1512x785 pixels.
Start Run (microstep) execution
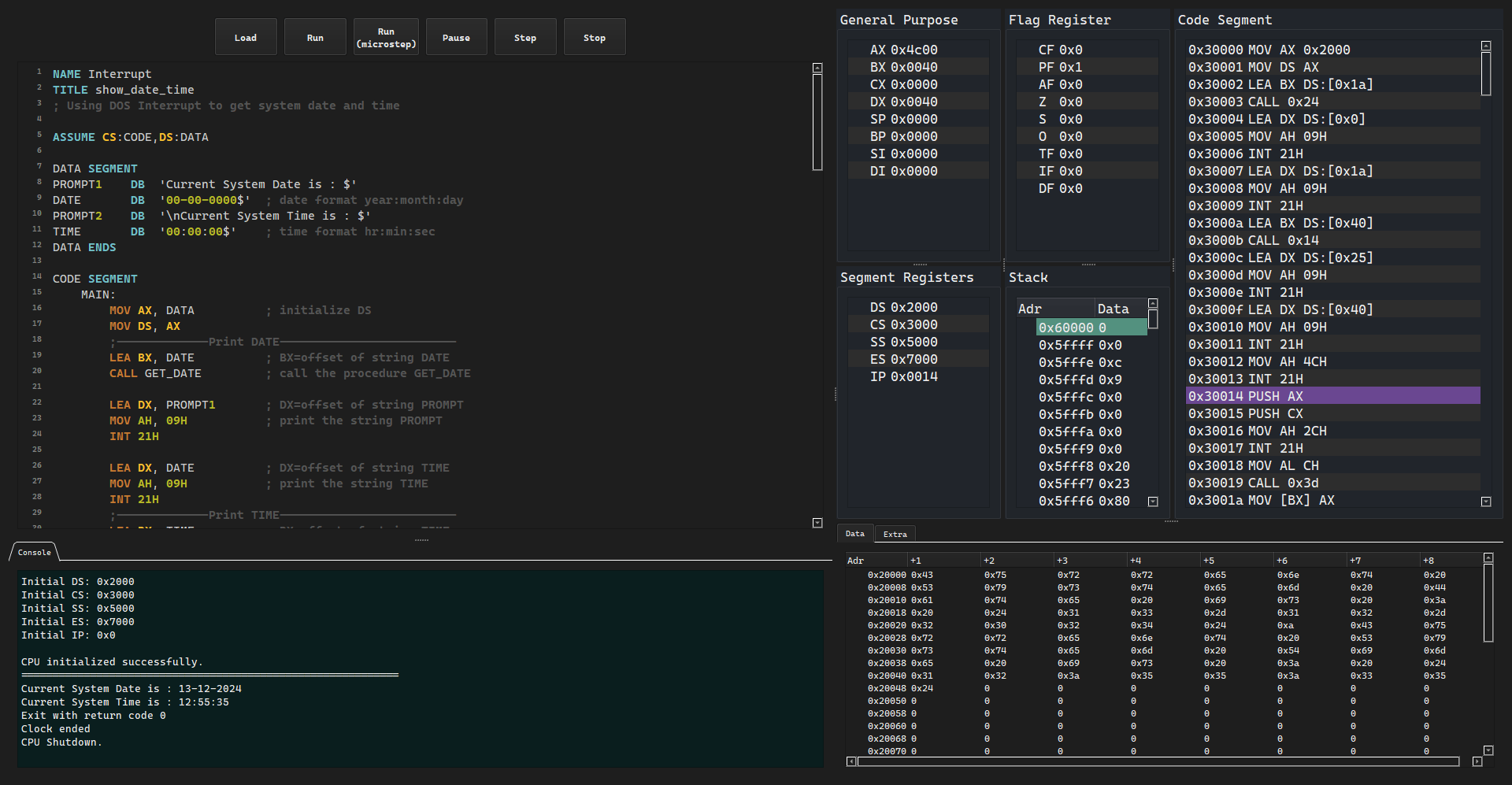[386, 37]
